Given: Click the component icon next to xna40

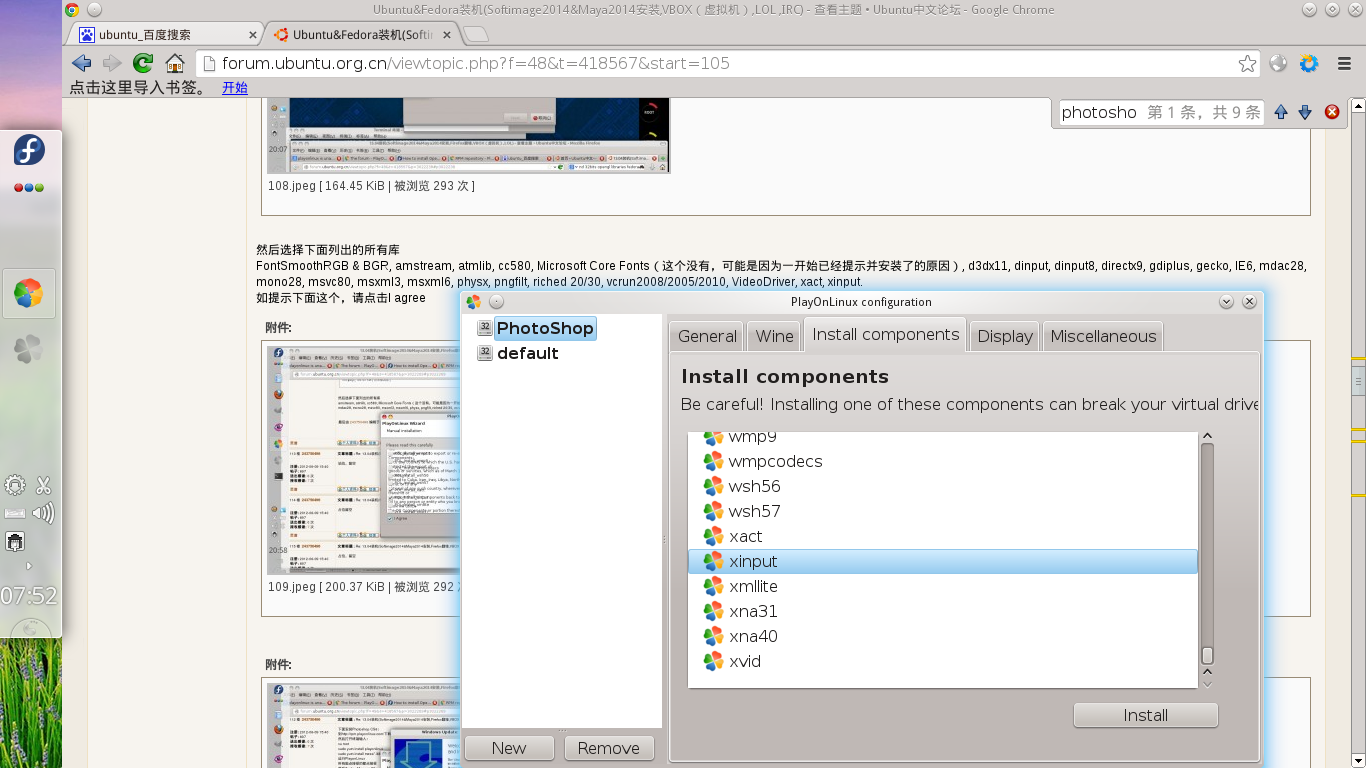Looking at the screenshot, I should tap(713, 637).
